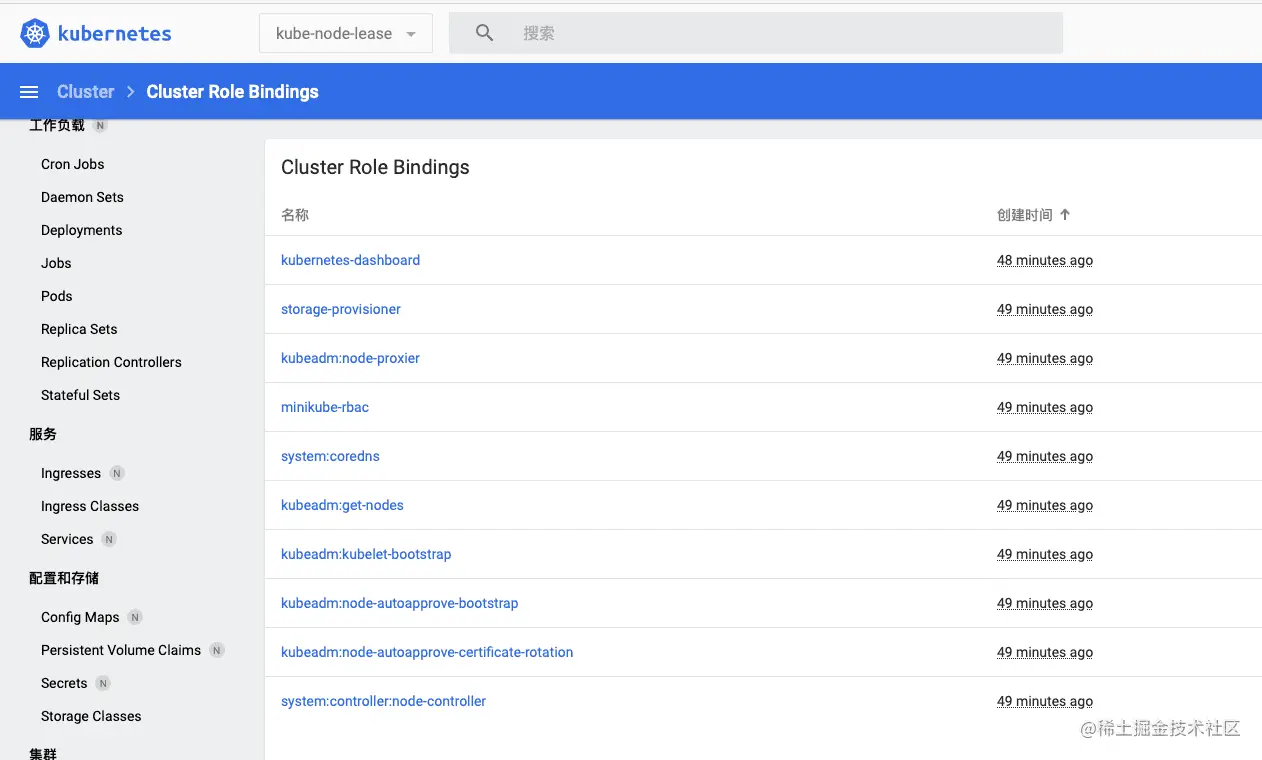Go to Cluster breadcrumb
This screenshot has width=1262, height=760.
(x=86, y=92)
